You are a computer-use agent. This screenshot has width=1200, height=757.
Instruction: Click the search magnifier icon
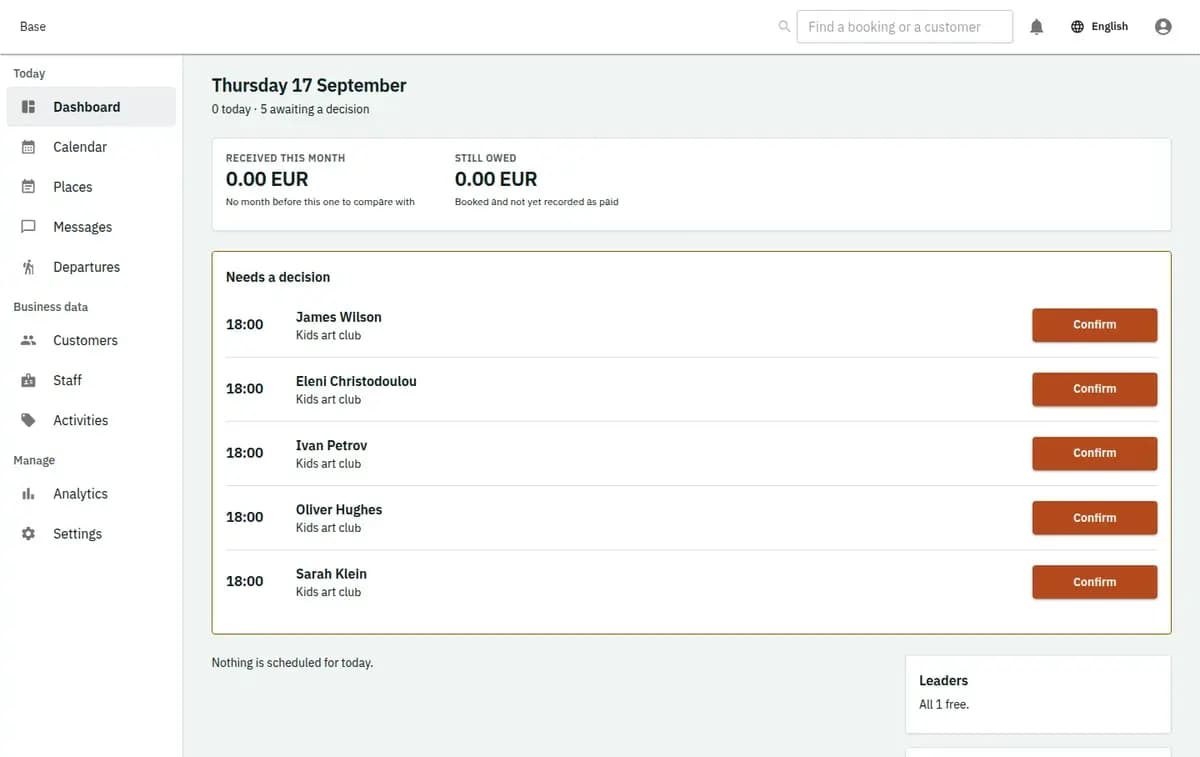pyautogui.click(x=784, y=27)
